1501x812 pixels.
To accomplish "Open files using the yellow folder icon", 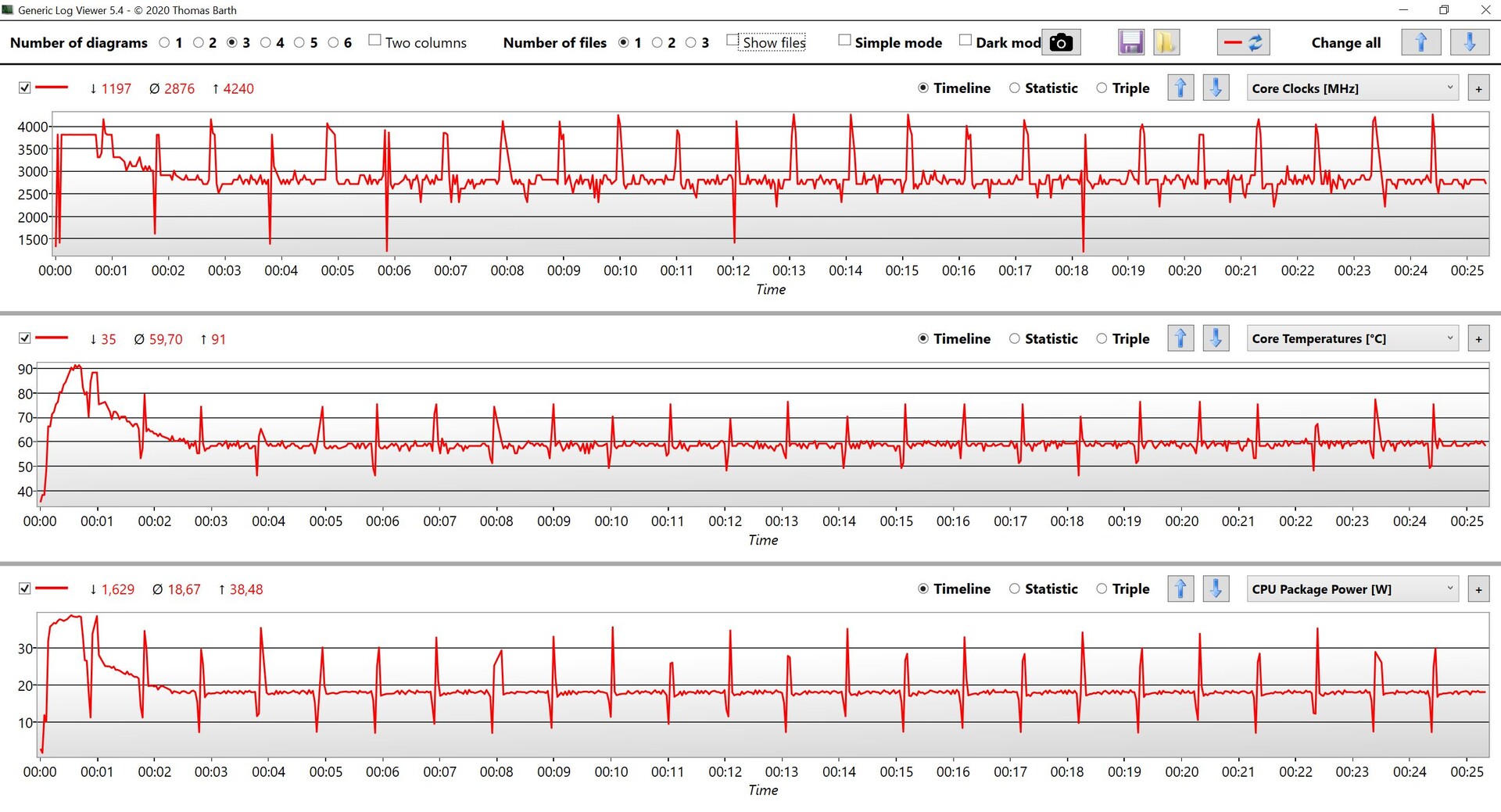I will coord(1166,42).
